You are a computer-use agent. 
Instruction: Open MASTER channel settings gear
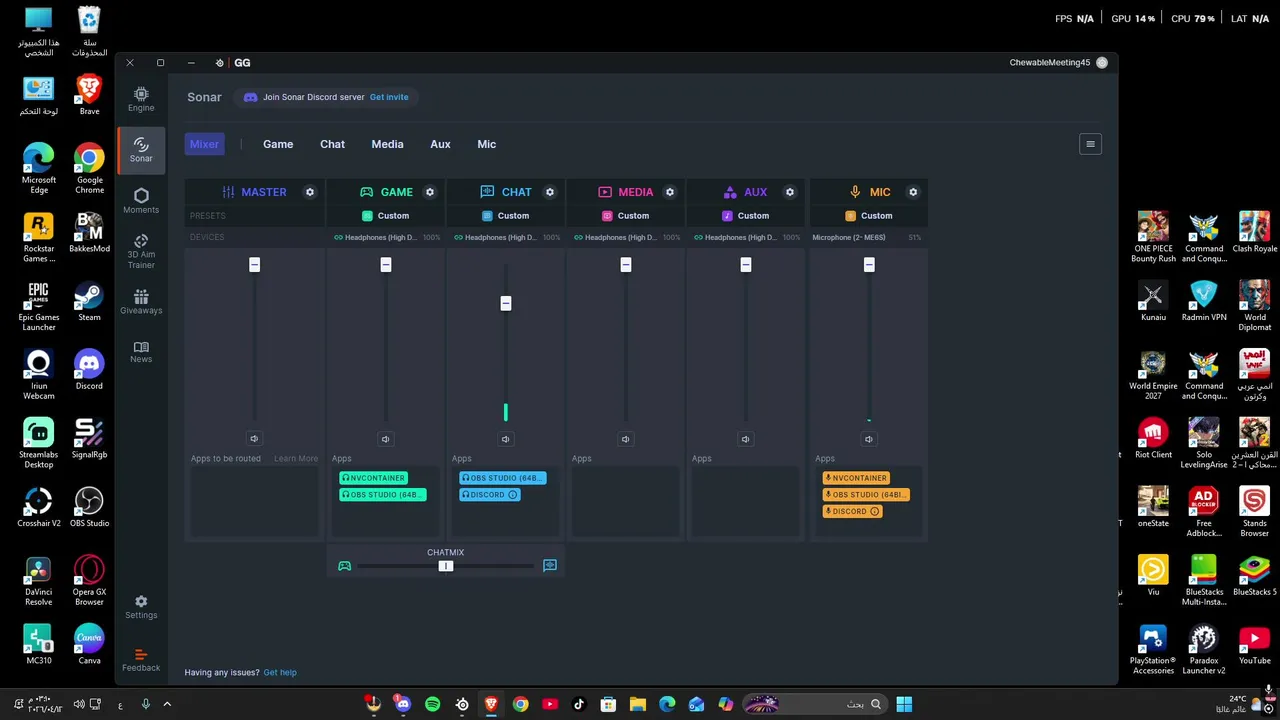pyautogui.click(x=310, y=192)
